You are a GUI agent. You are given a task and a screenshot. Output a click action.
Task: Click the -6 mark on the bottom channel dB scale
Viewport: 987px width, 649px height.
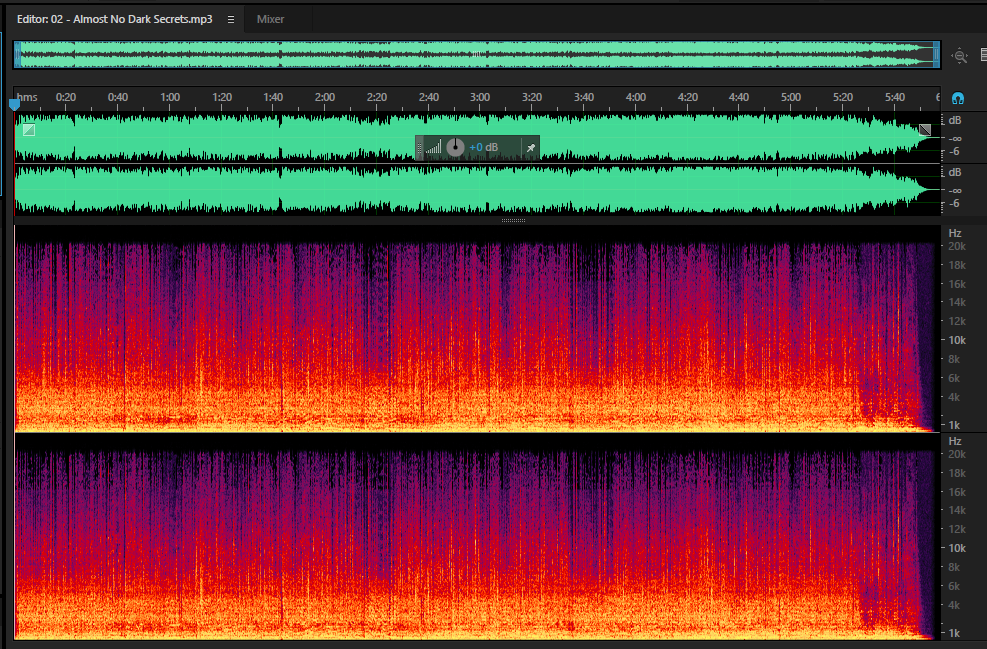955,203
